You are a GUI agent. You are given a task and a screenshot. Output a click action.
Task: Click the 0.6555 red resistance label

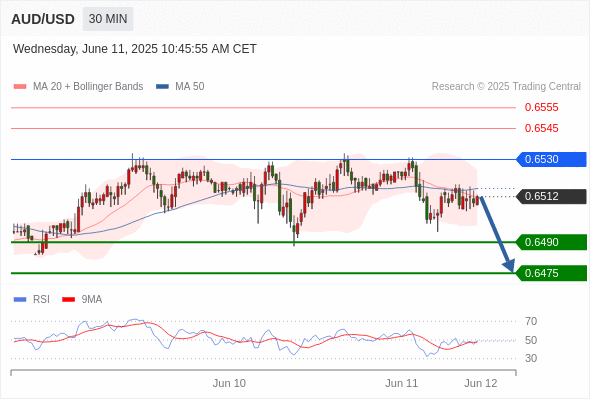[541, 108]
